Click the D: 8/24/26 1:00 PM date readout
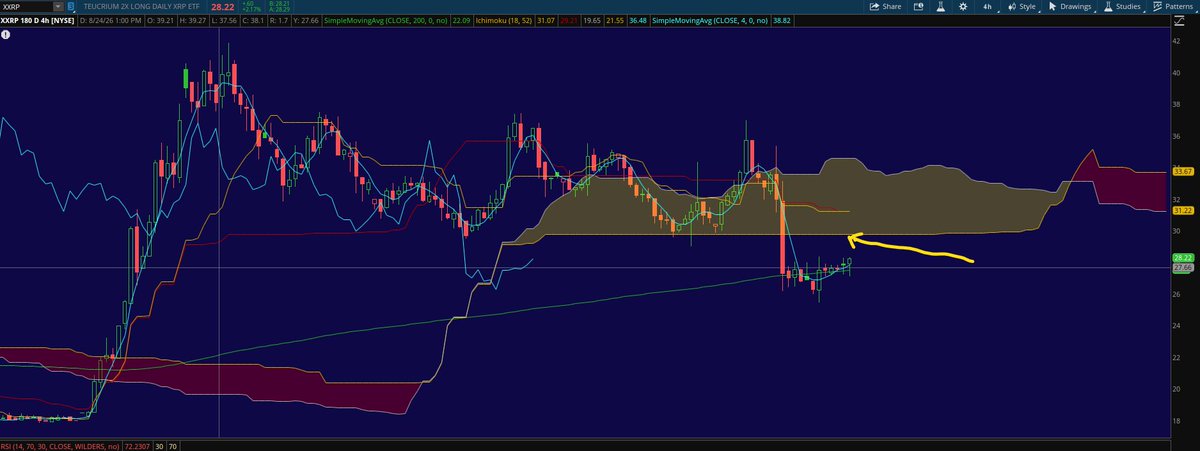Image resolution: width=1200 pixels, height=451 pixels. click(x=112, y=20)
